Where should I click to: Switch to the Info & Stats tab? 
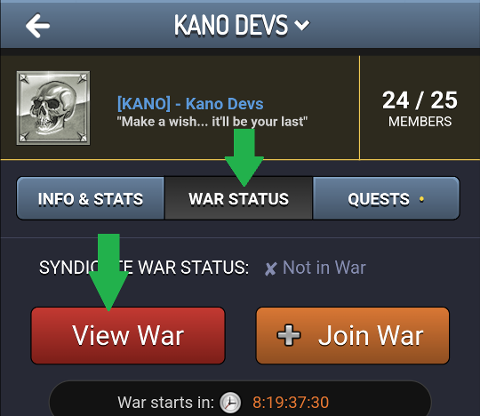click(90, 199)
